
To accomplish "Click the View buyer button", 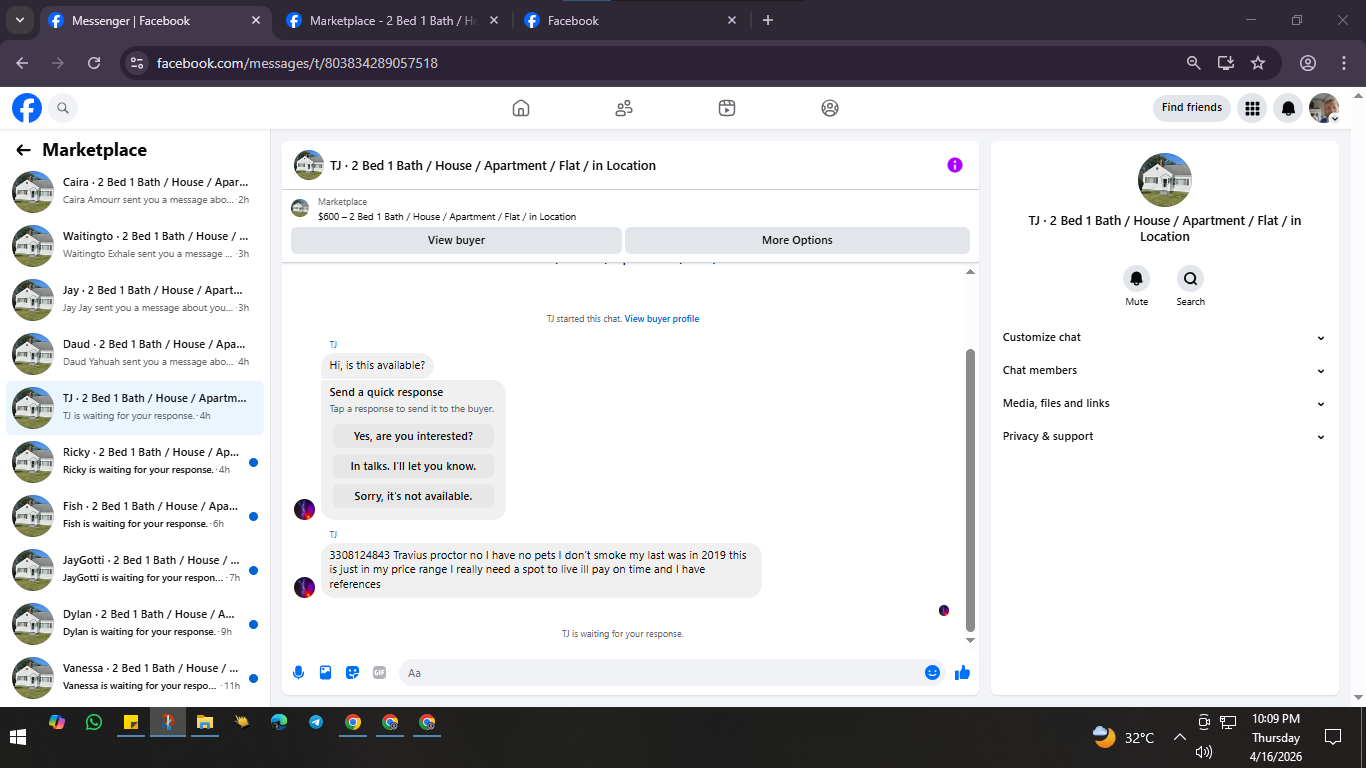I will point(456,240).
